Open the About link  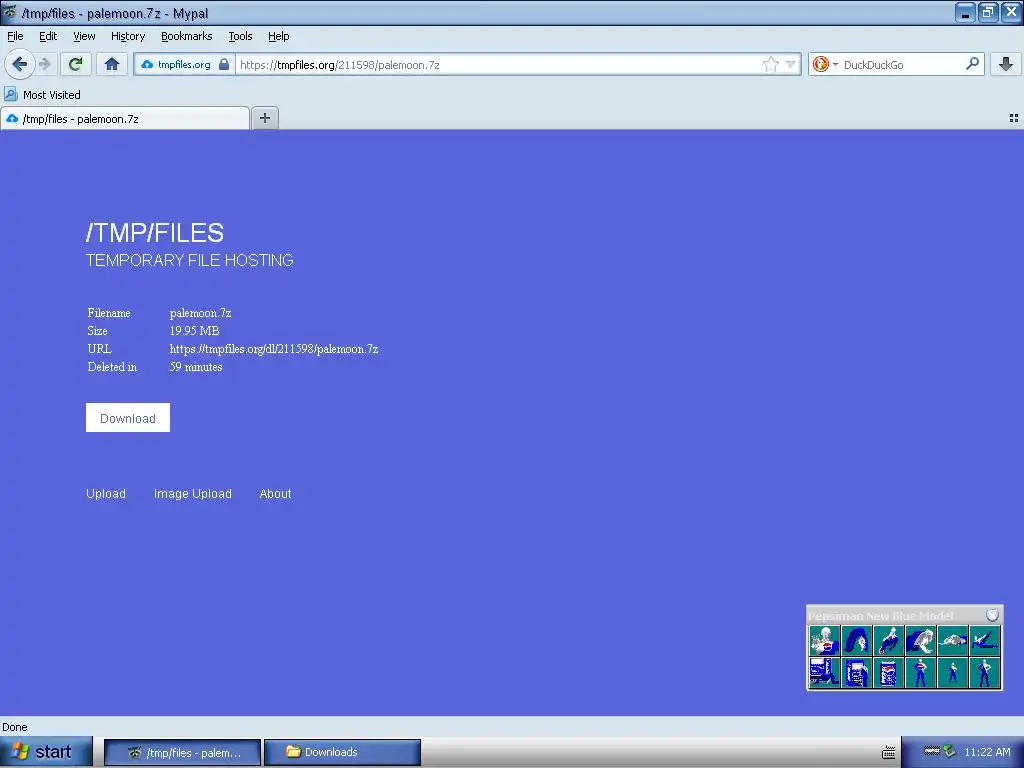[x=276, y=494]
